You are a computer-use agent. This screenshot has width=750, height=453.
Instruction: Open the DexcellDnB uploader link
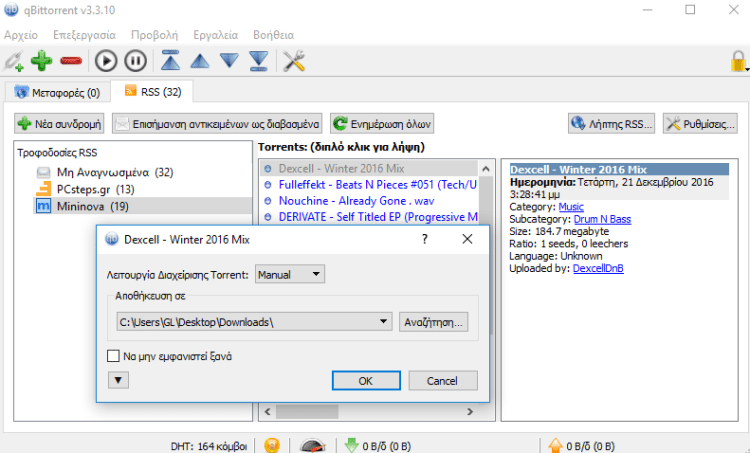pos(598,268)
